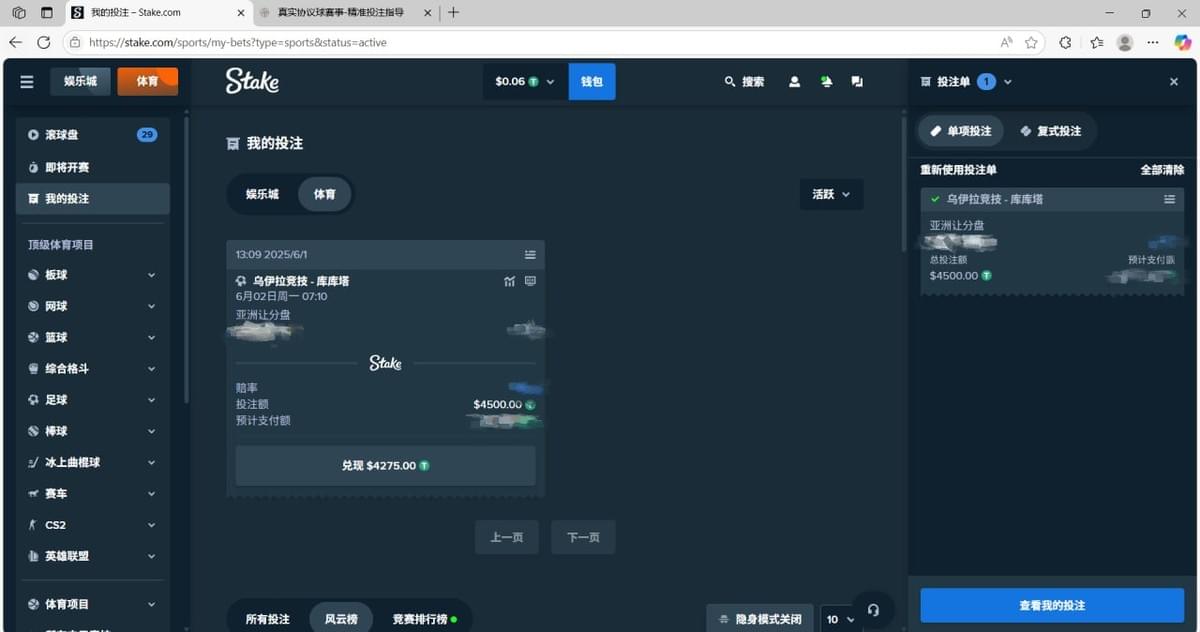Toggle 隐身模式关闭 ghost mode
1200x632 pixels.
click(x=759, y=619)
